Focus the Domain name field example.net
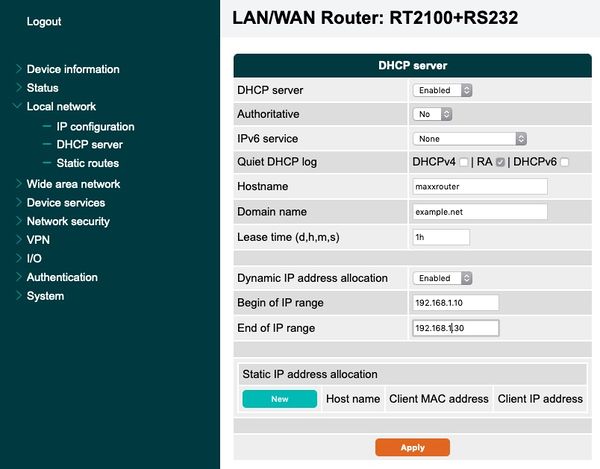 [480, 212]
